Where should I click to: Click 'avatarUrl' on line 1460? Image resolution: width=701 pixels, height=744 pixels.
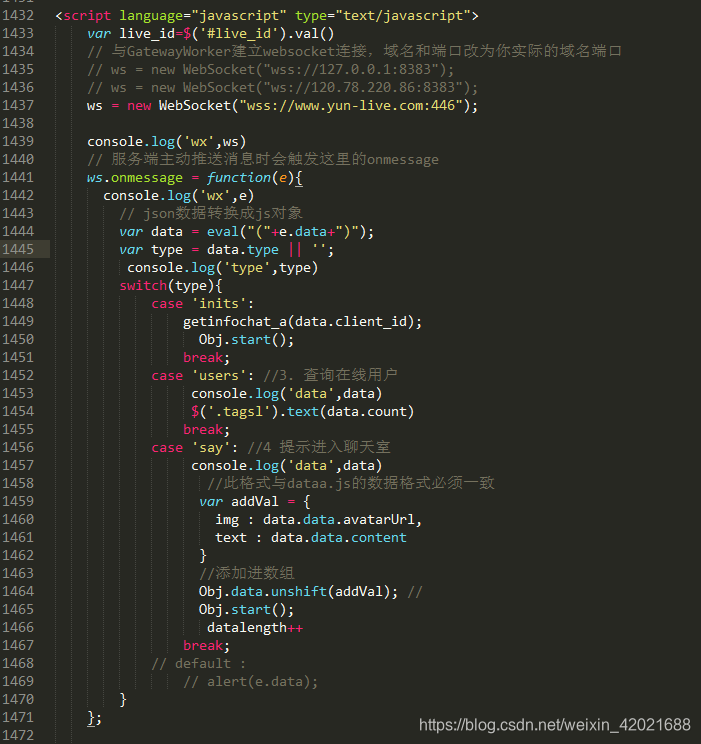pos(378,520)
